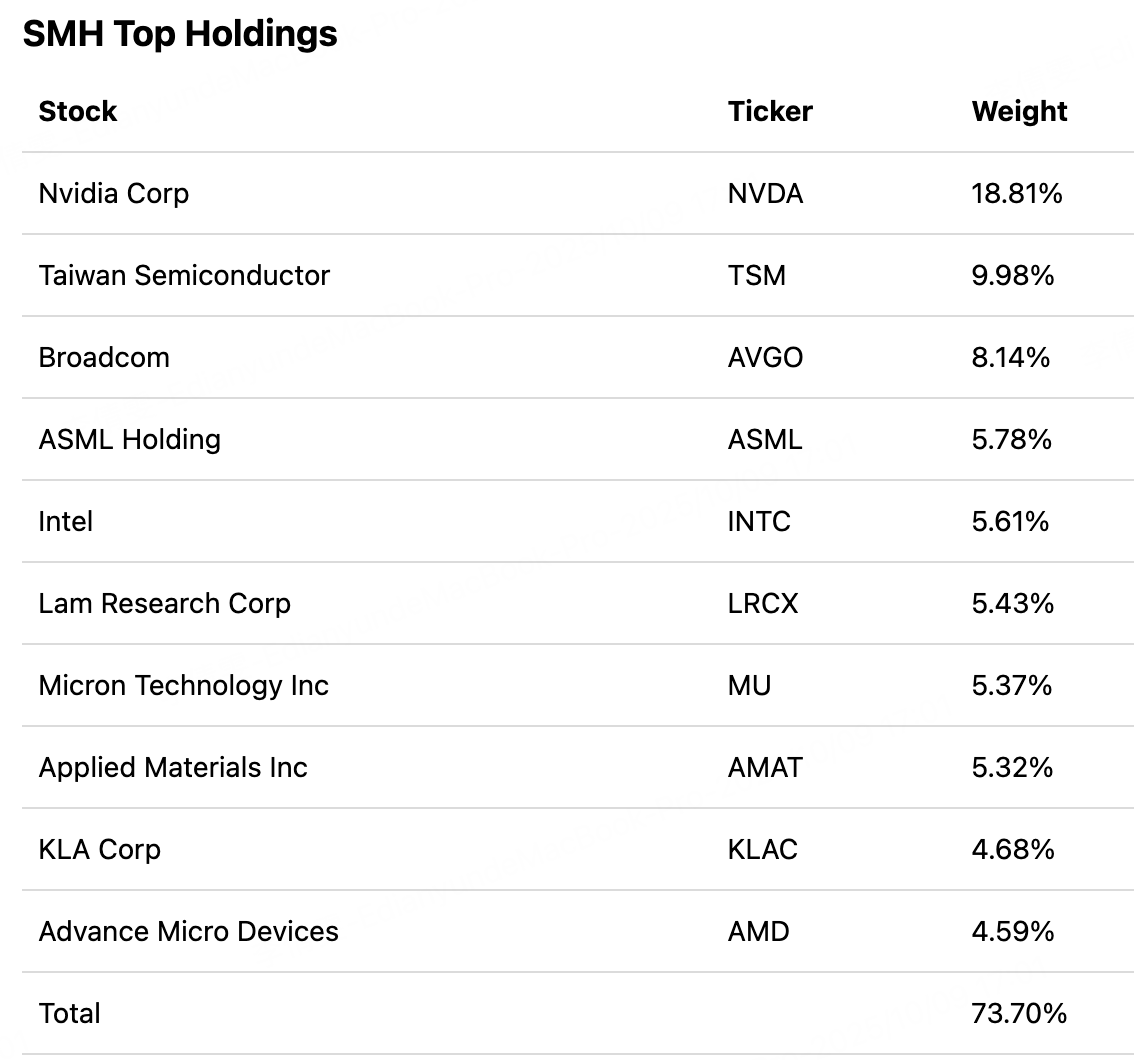Select the Taiwan Semiconductor row name
This screenshot has height=1060, width=1134.
point(184,275)
